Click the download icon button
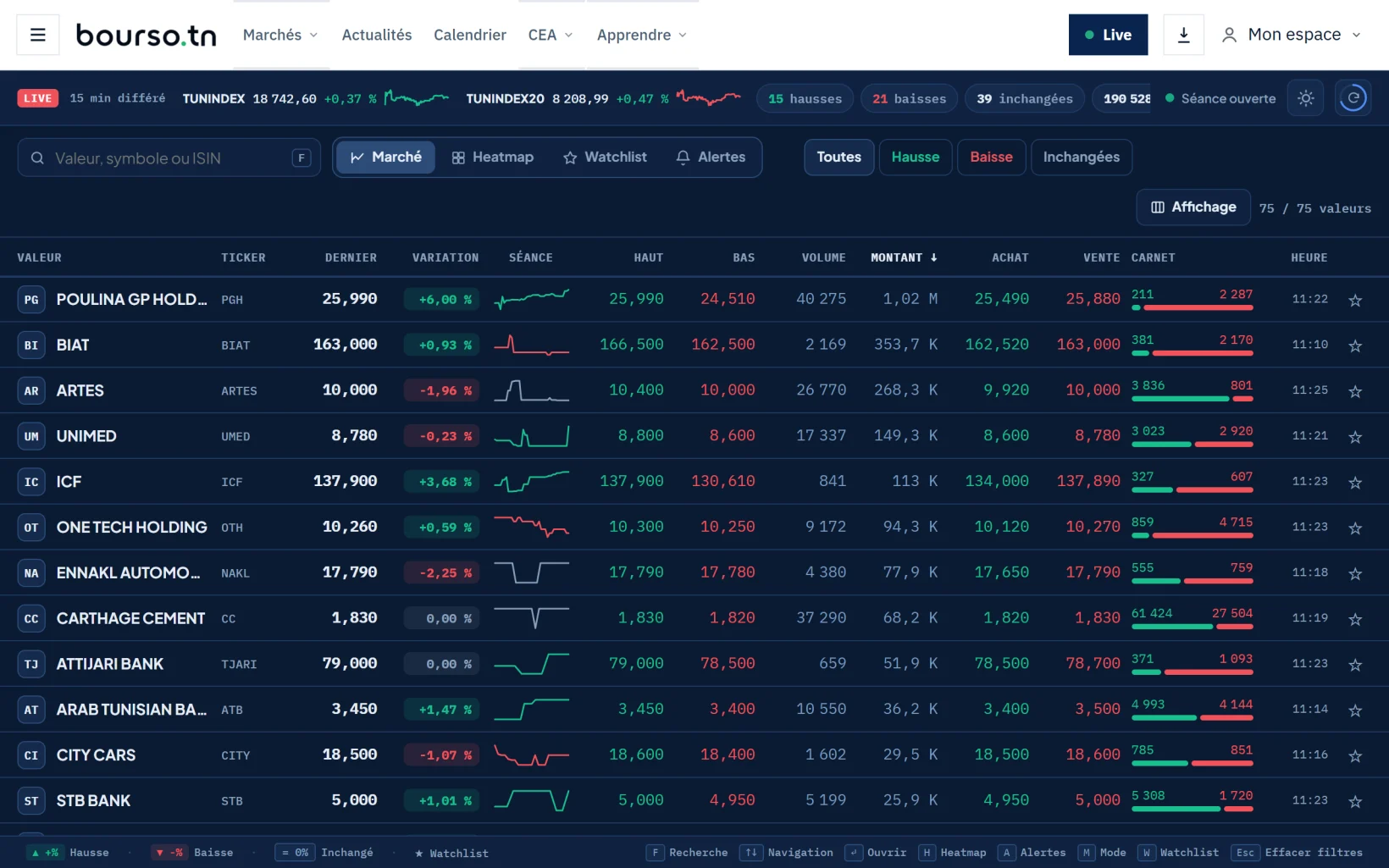This screenshot has height=868, width=1389. tap(1183, 35)
